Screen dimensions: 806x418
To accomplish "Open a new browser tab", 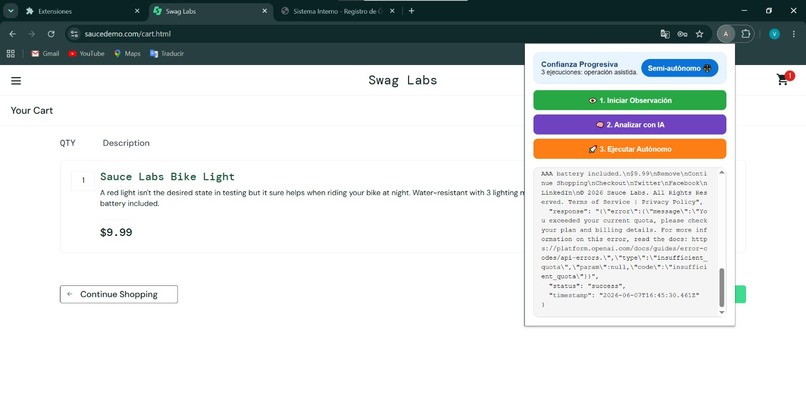I will [x=411, y=11].
